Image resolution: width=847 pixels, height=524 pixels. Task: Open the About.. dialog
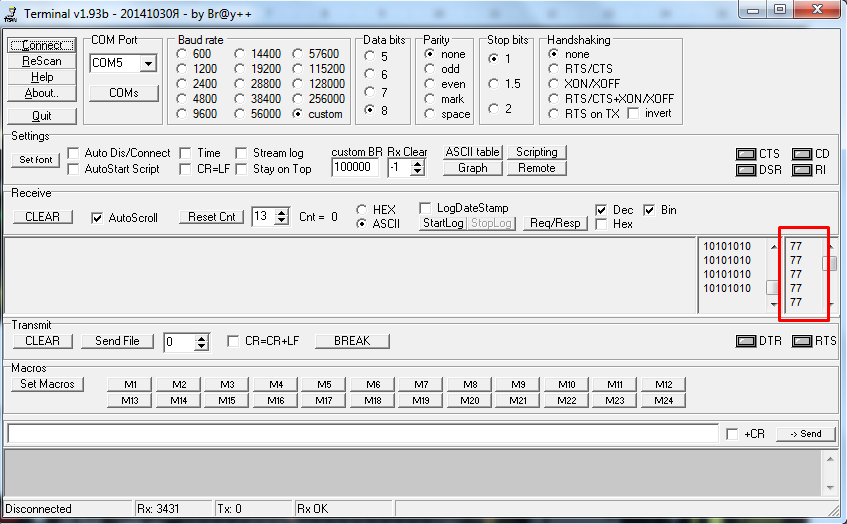click(42, 93)
